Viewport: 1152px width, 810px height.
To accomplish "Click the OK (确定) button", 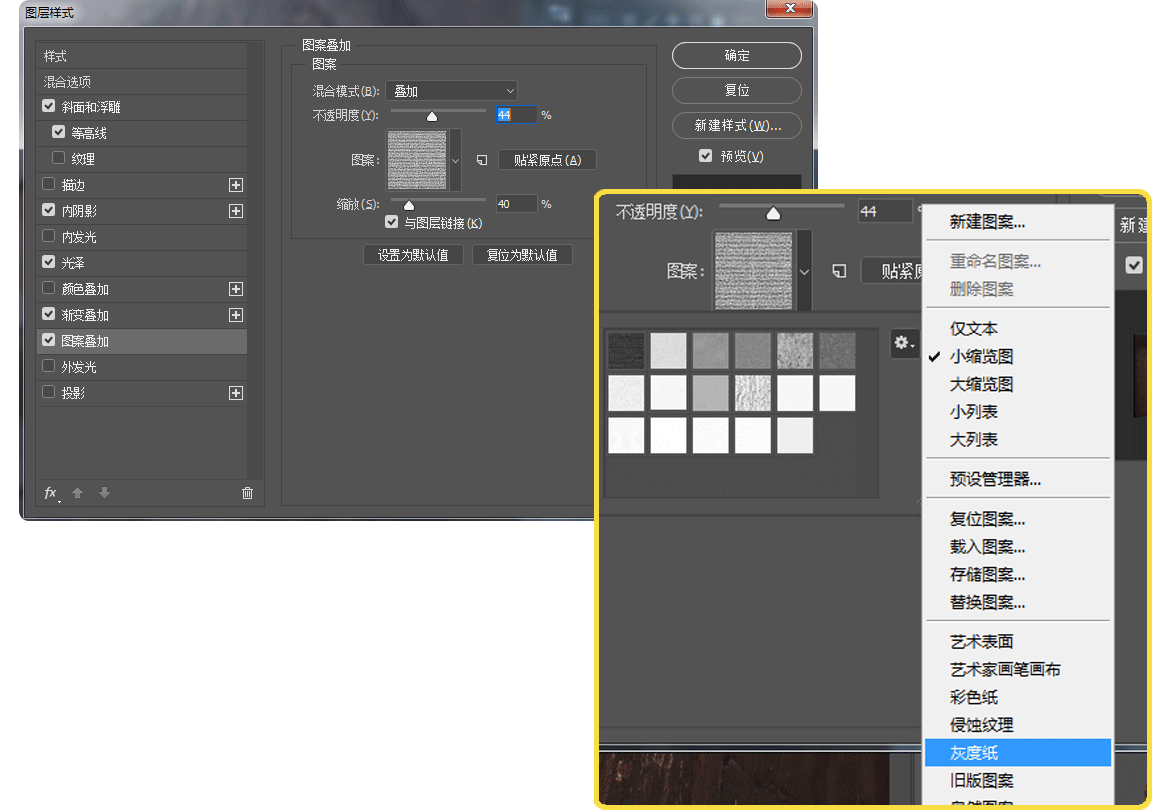I will point(737,55).
